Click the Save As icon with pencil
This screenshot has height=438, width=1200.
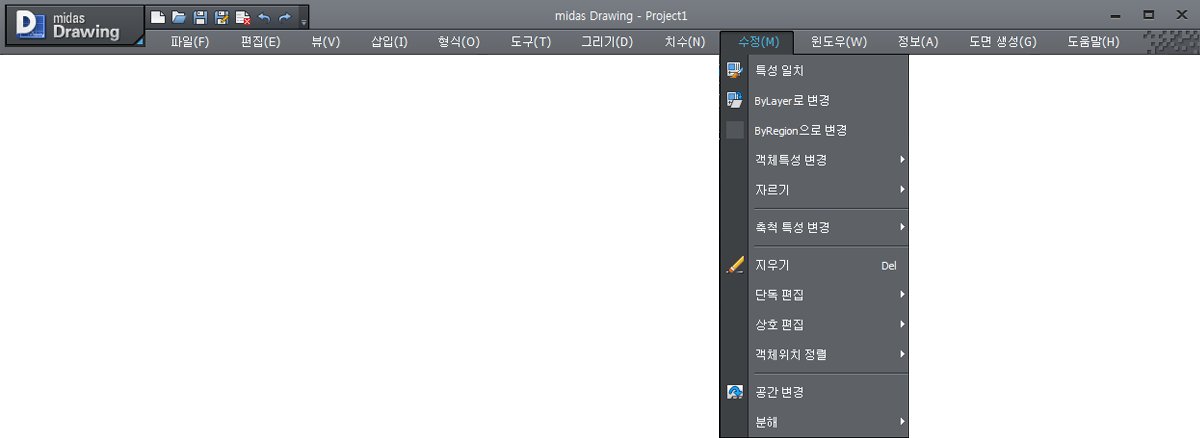[221, 17]
